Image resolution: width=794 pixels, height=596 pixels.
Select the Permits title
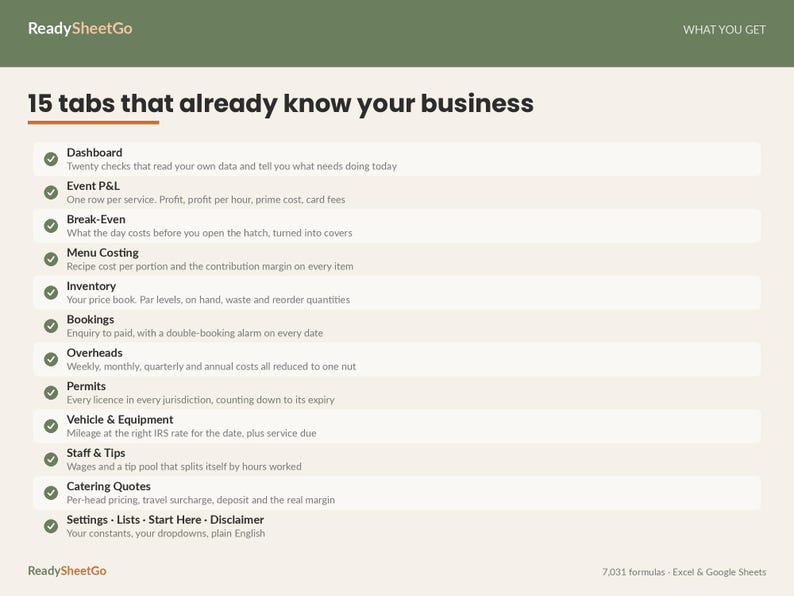86,386
